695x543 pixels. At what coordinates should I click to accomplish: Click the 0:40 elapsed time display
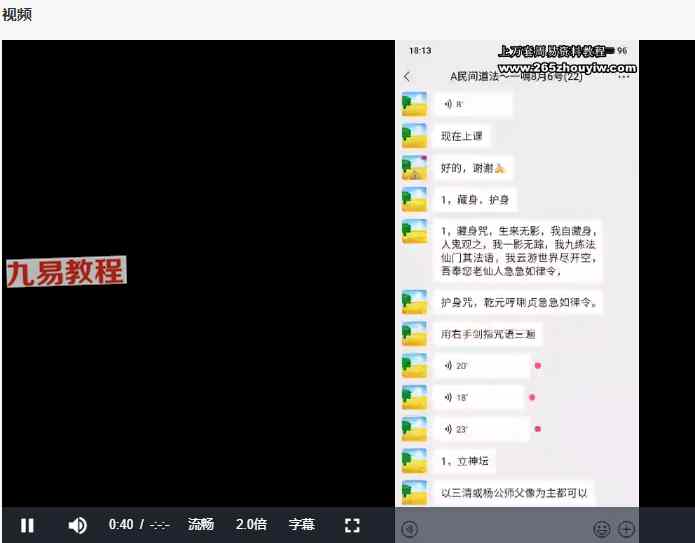pyautogui.click(x=121, y=525)
